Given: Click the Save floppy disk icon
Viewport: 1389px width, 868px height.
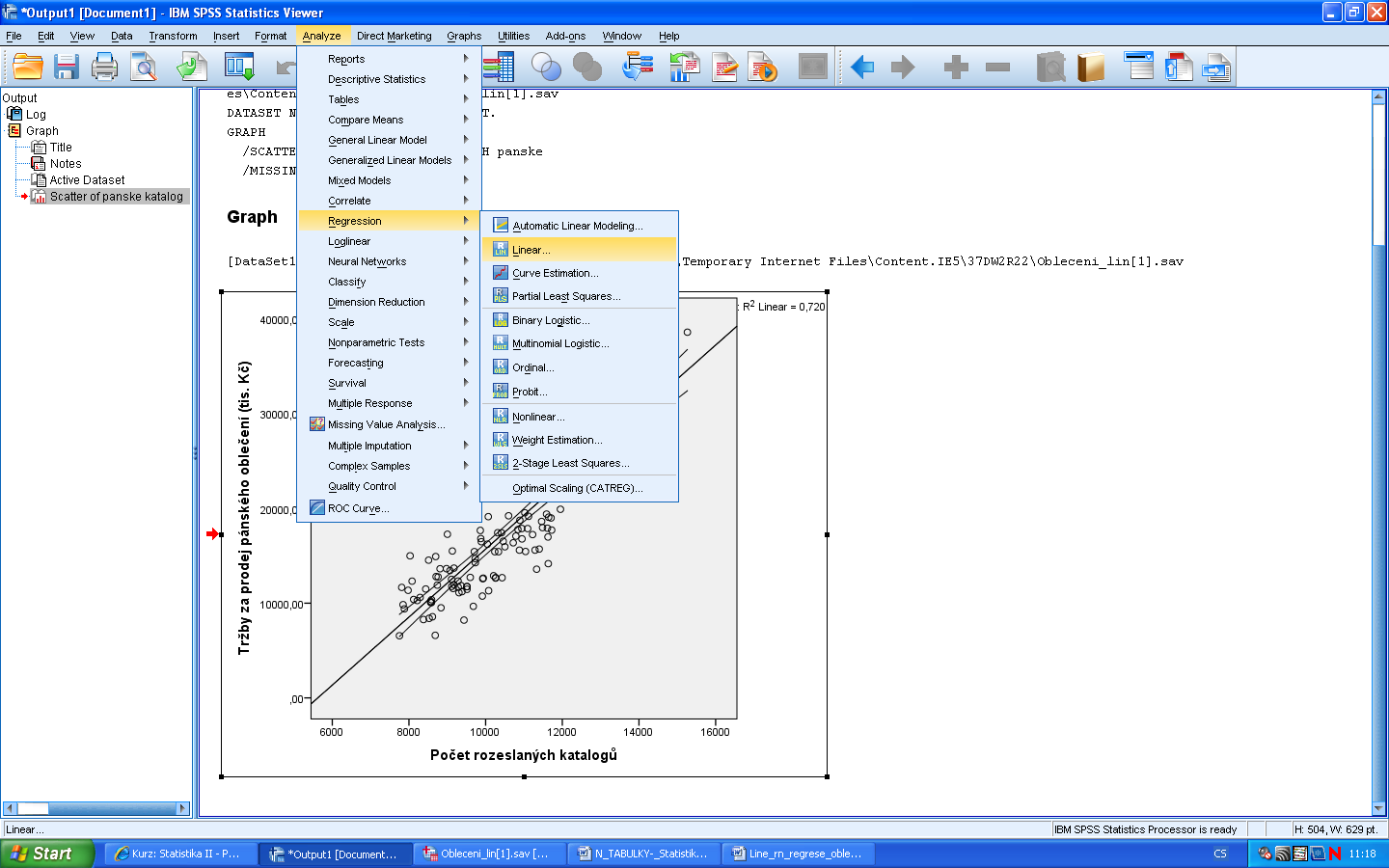Looking at the screenshot, I should (67, 67).
